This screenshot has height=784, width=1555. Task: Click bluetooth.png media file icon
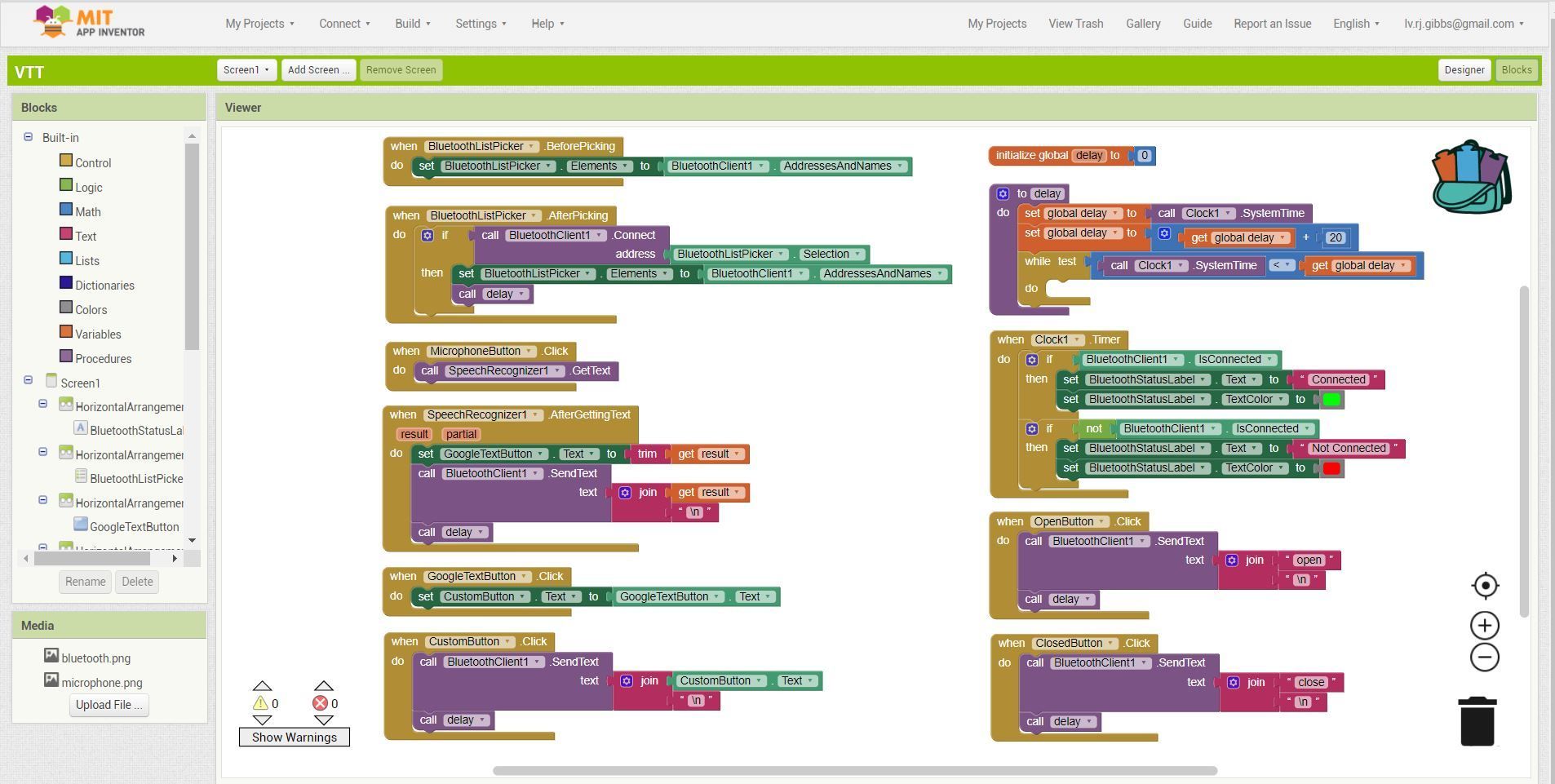coord(51,656)
